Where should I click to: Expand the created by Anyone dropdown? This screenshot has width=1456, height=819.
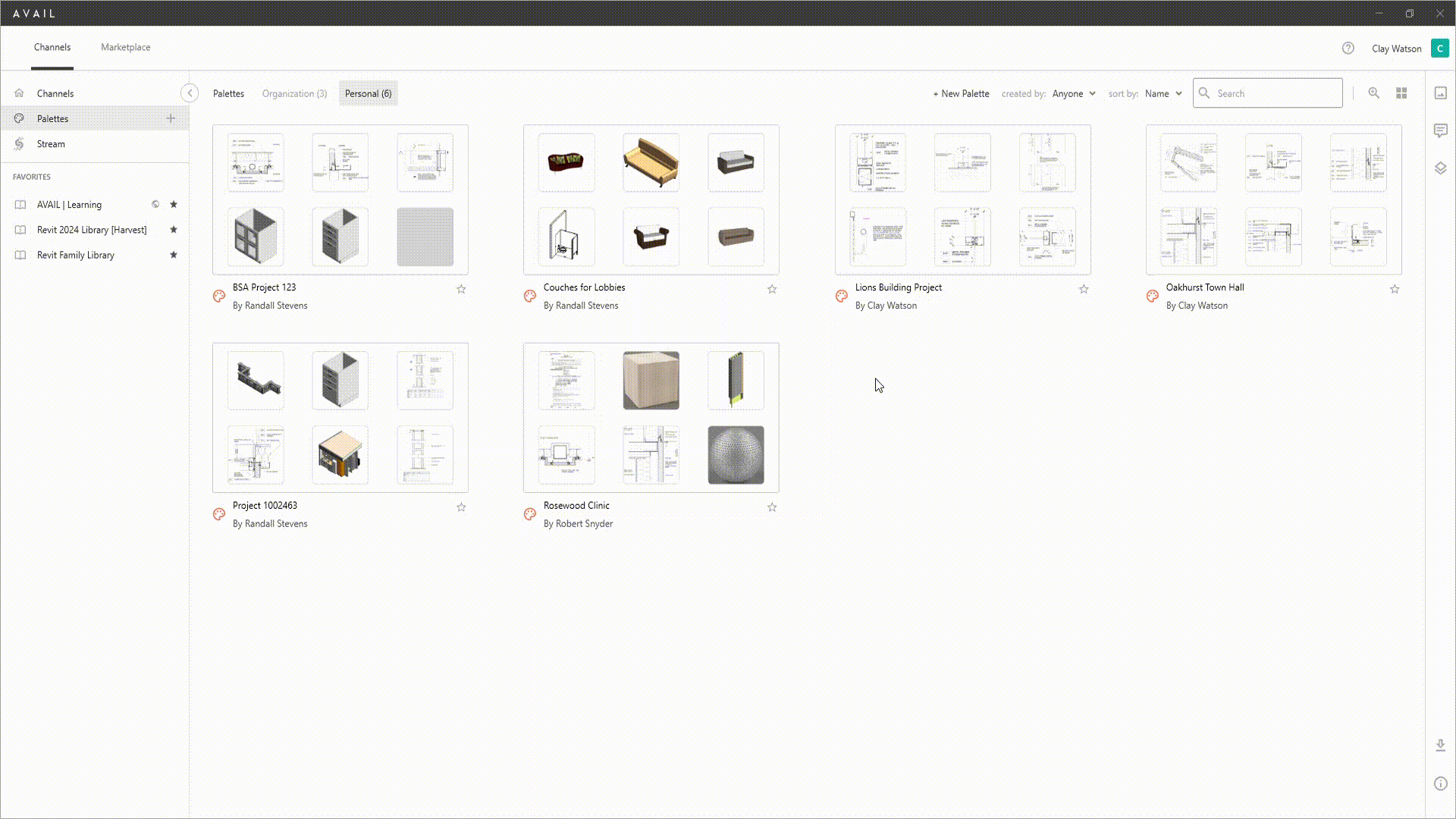coord(1074,93)
